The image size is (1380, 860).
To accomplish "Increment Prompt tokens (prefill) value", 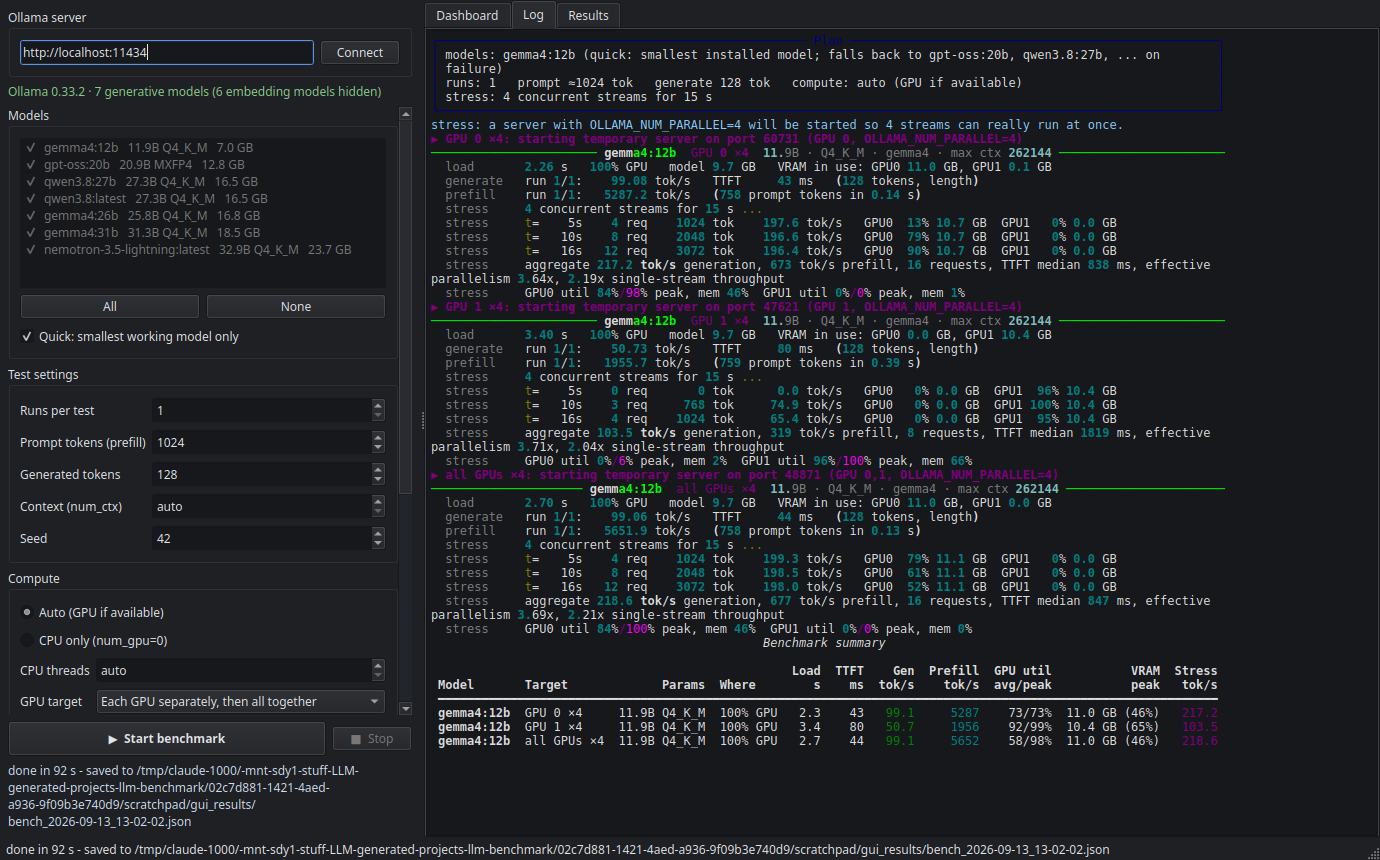I will [378, 437].
